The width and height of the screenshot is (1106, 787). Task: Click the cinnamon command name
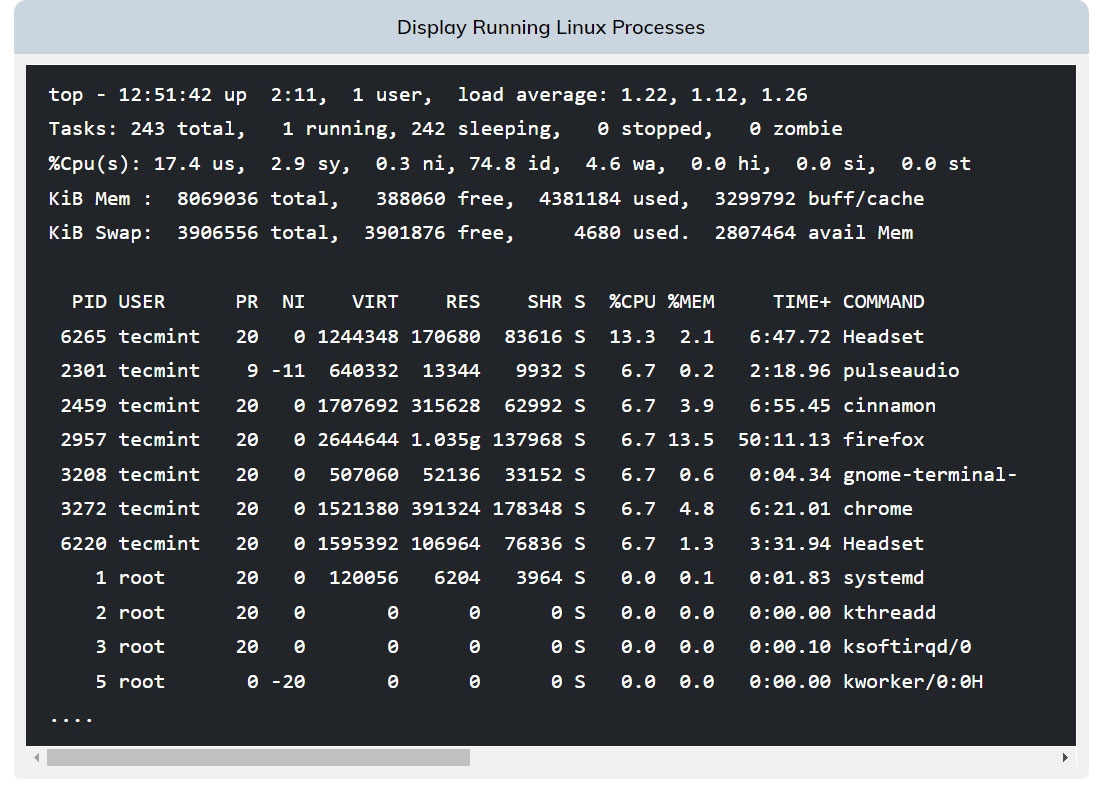pos(889,405)
